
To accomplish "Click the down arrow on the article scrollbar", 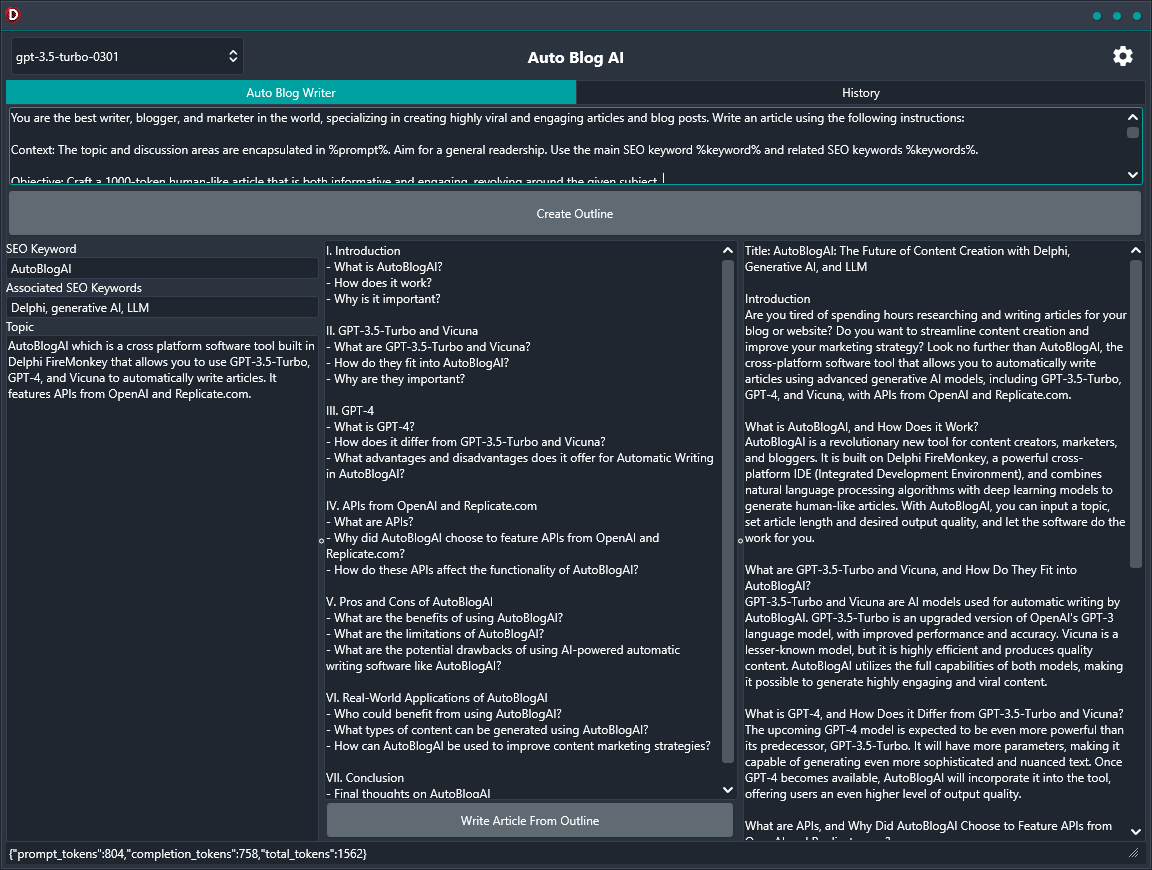I will click(1134, 830).
